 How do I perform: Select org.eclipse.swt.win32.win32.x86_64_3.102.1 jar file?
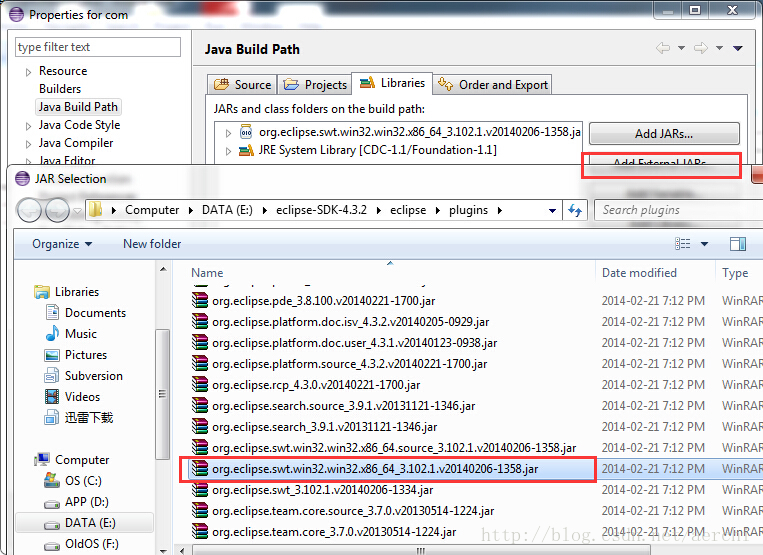click(x=375, y=469)
